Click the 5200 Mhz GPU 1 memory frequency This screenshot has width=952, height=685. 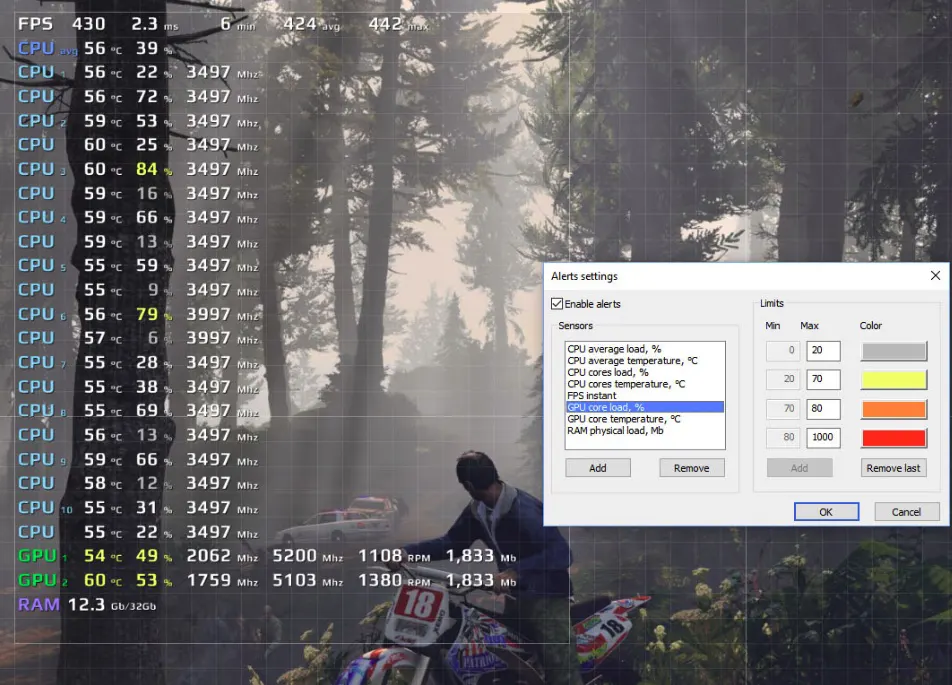pos(308,556)
